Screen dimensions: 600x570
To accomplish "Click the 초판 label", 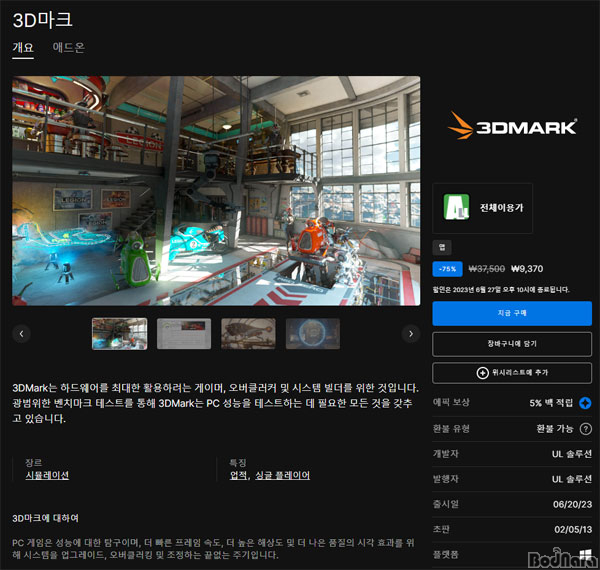I will click(x=441, y=529).
